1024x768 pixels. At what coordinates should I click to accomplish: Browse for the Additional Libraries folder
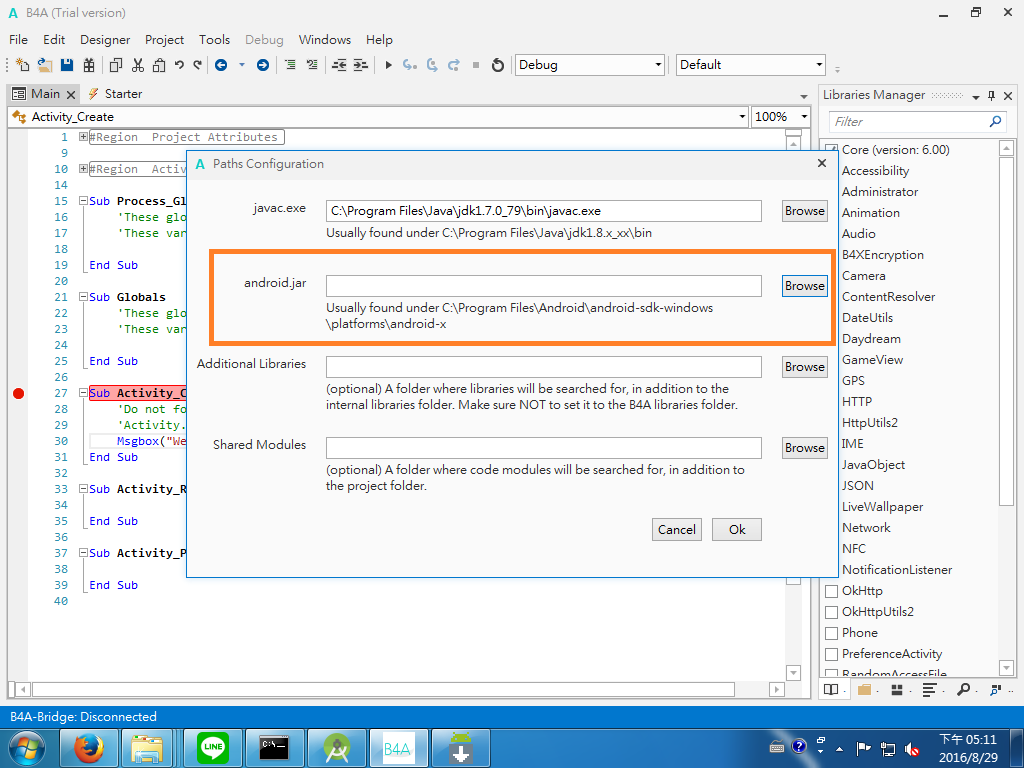click(x=805, y=367)
